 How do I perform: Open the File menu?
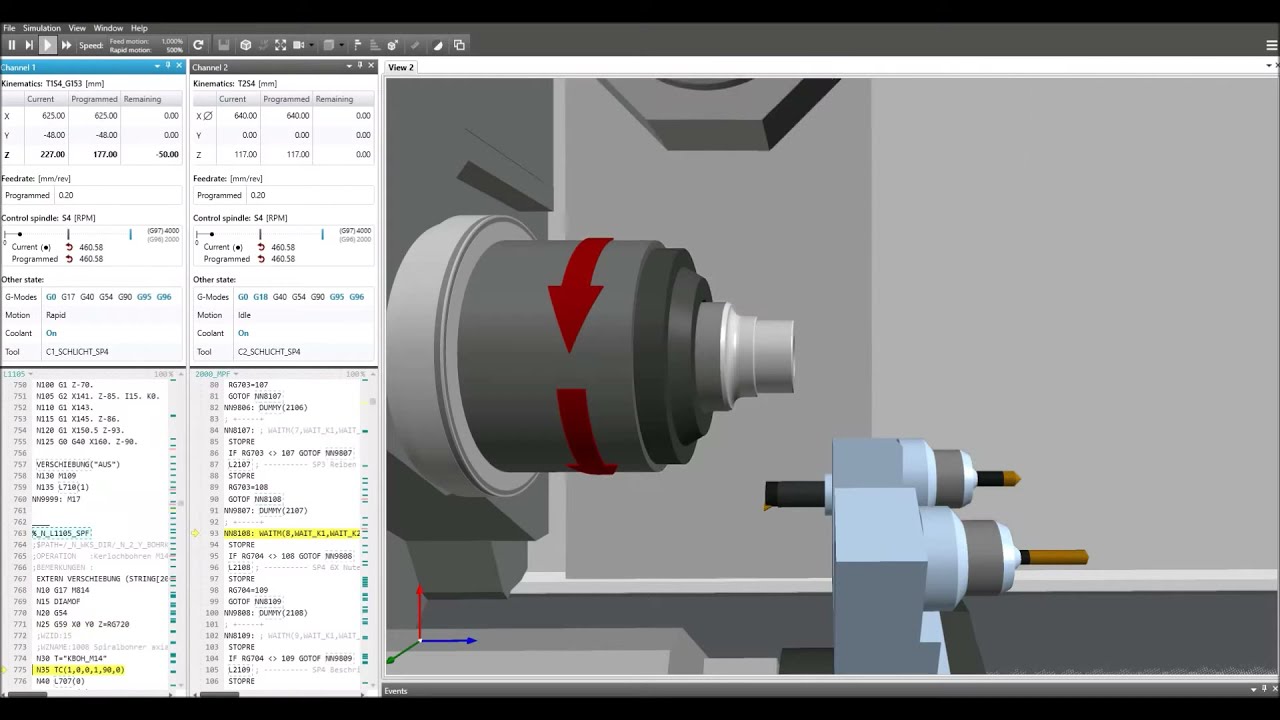point(9,28)
